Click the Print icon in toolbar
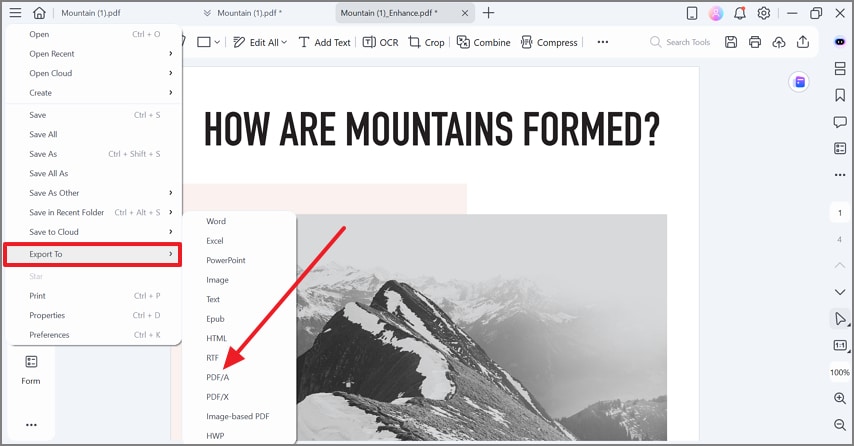 click(x=755, y=42)
